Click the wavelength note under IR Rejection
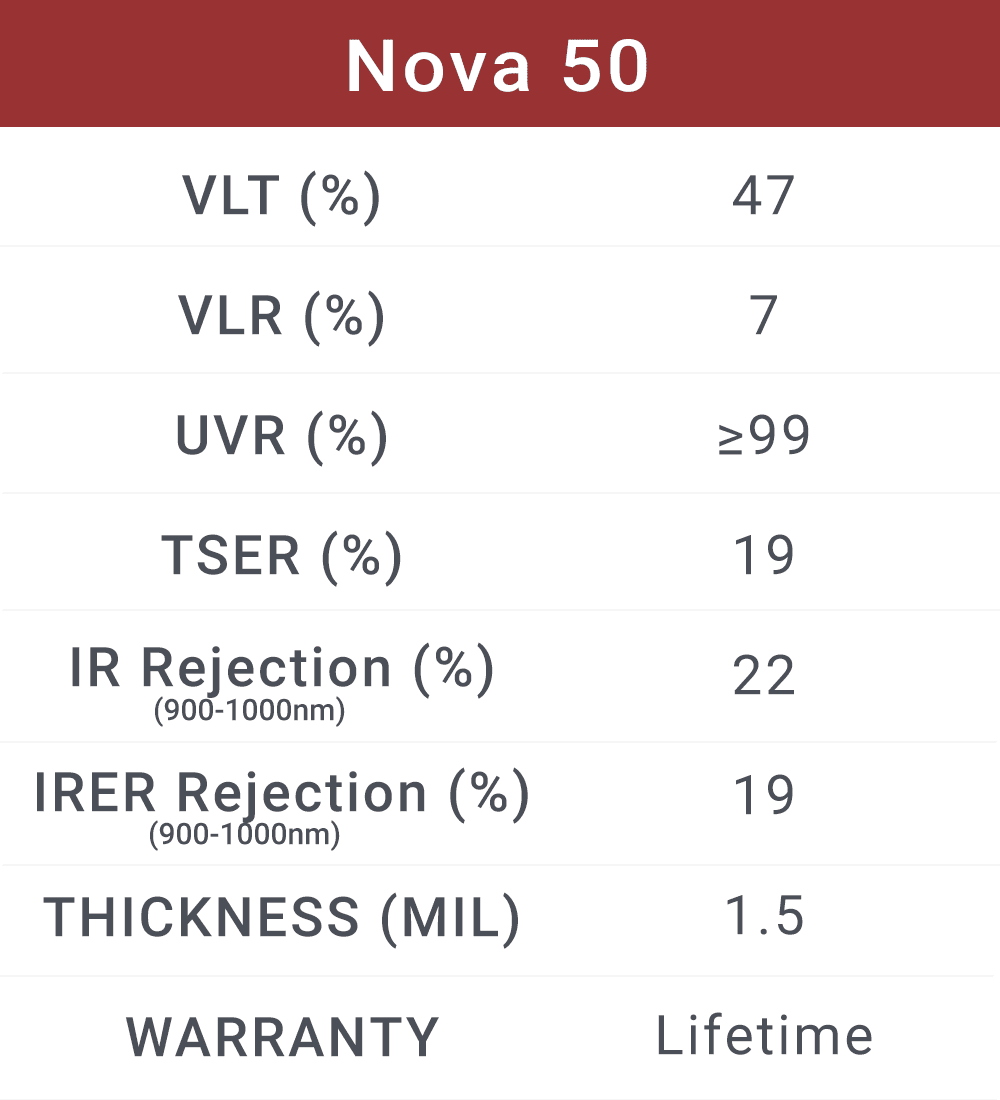Screen dimensions: 1000x1100 coord(249,712)
